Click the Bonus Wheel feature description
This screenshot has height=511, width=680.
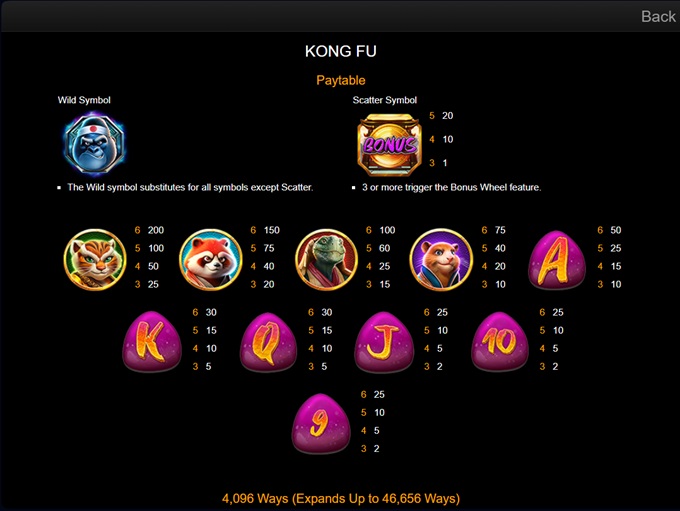tap(451, 187)
